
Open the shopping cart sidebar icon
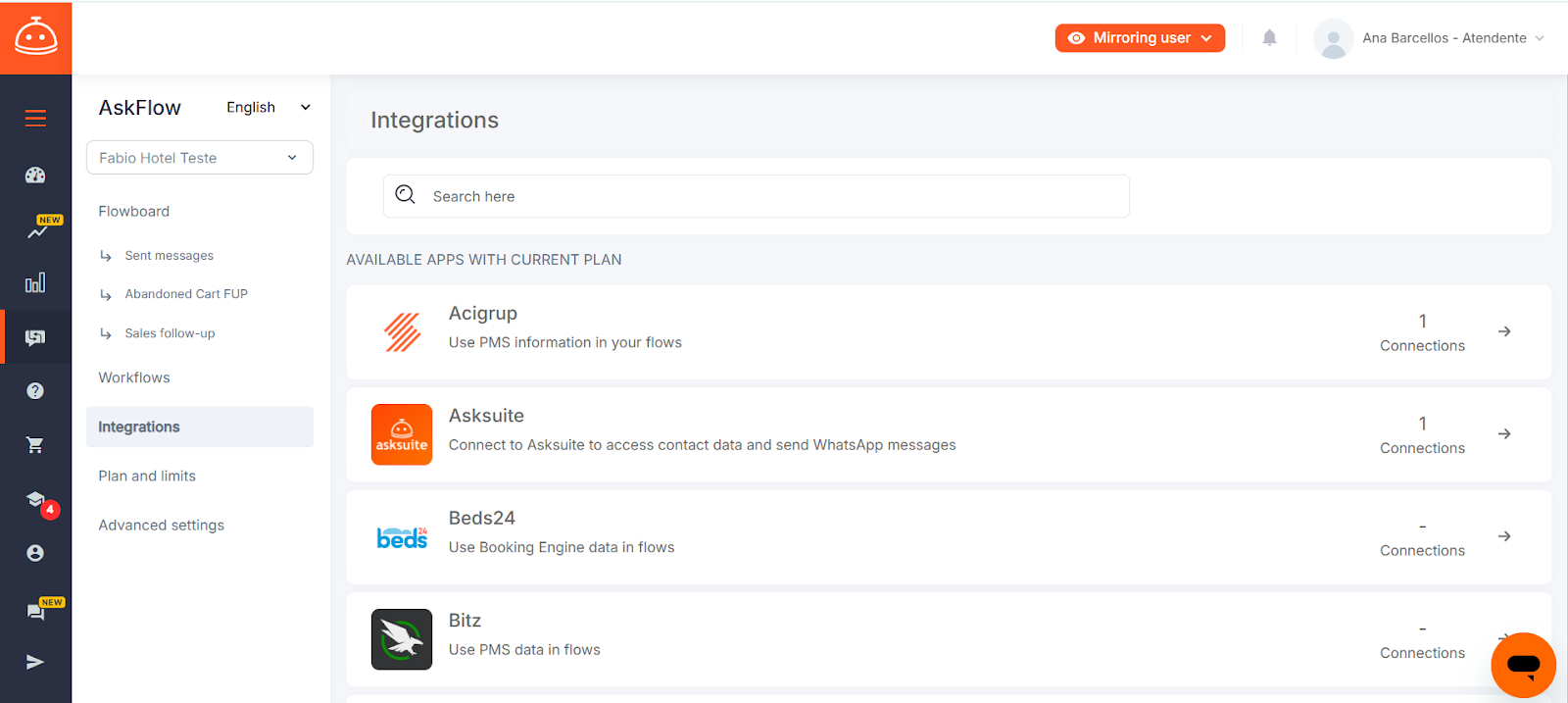pos(35,445)
